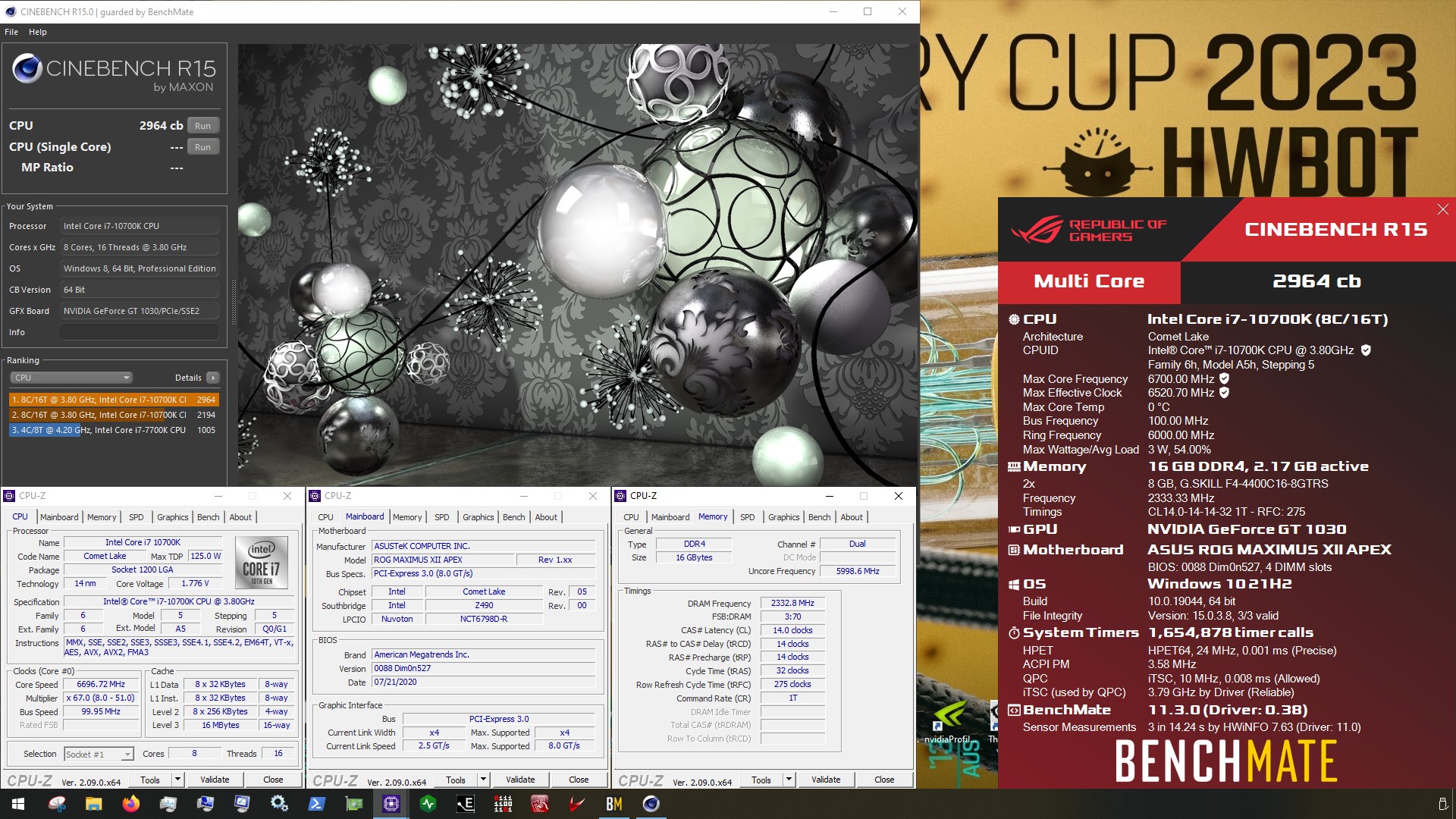This screenshot has width=1456, height=819.
Task: Close the BenchMate result panel with X
Action: [x=1442, y=209]
